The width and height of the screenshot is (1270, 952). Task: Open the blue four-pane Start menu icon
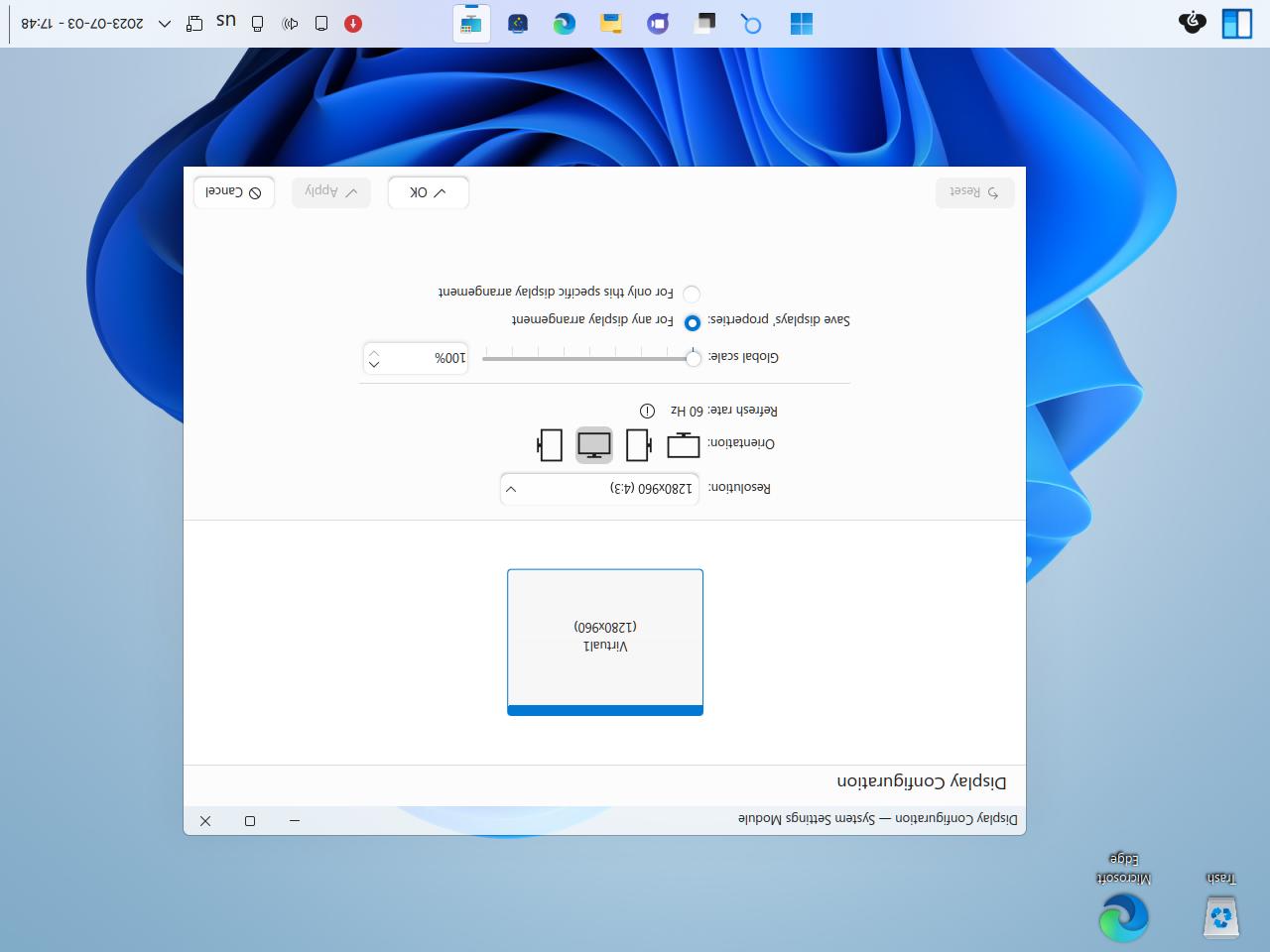[x=802, y=24]
